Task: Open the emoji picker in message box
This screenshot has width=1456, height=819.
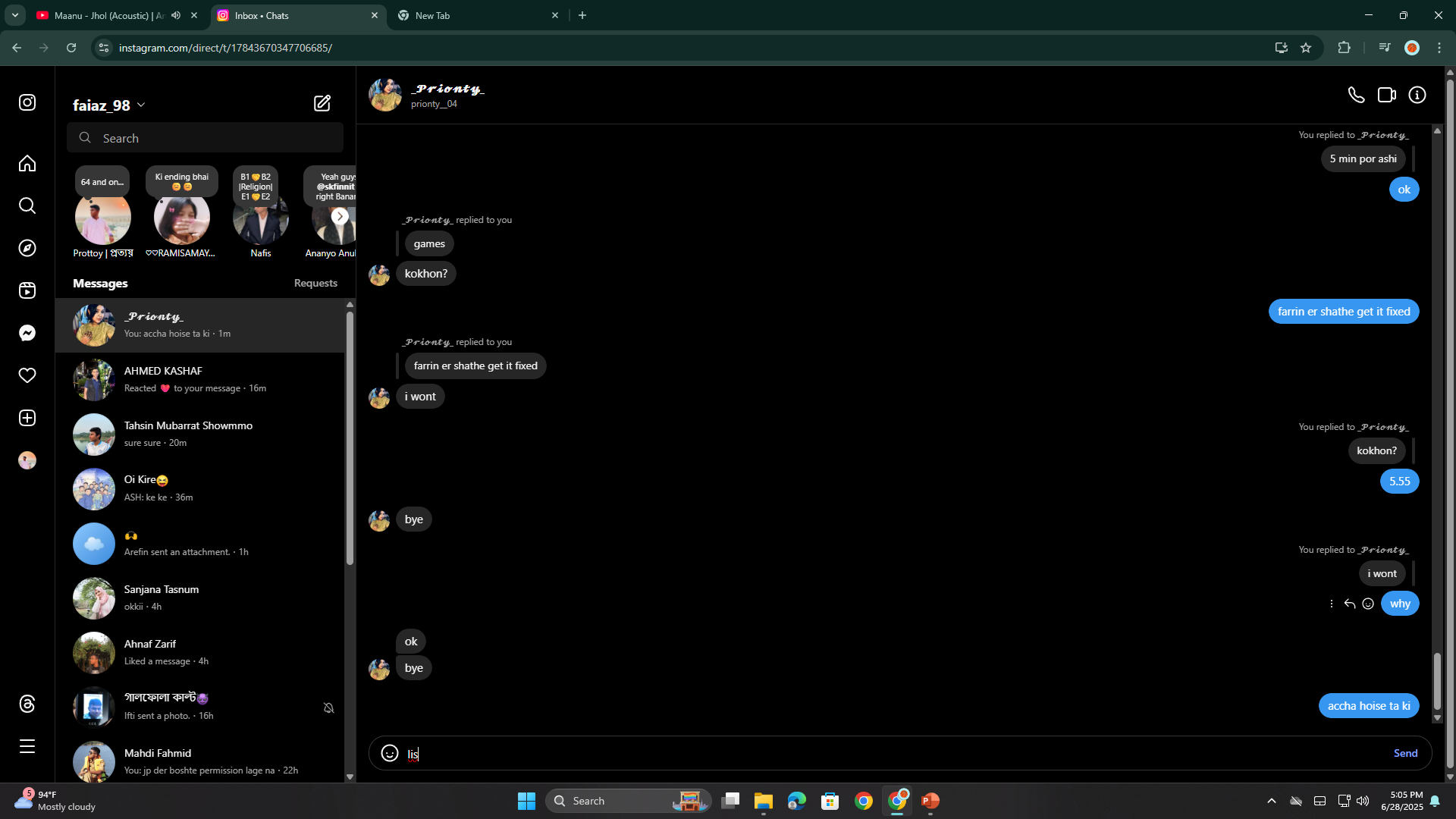Action: [x=390, y=753]
